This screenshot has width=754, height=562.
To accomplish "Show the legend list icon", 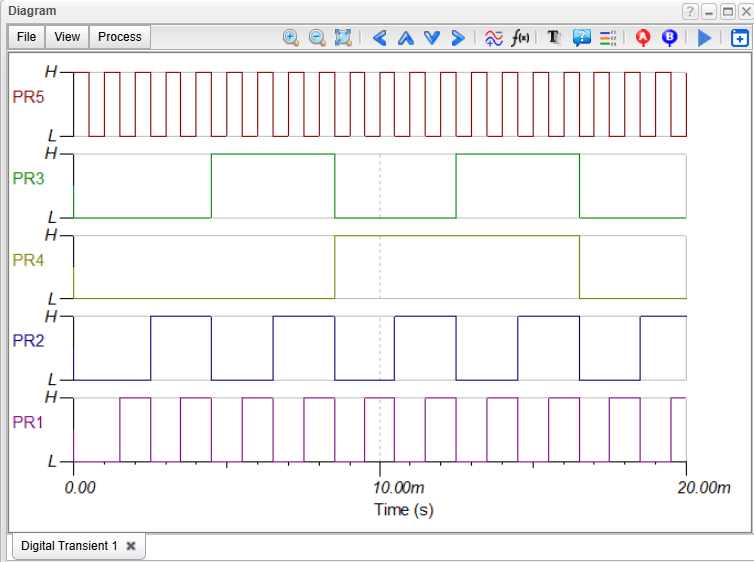I will [608, 38].
